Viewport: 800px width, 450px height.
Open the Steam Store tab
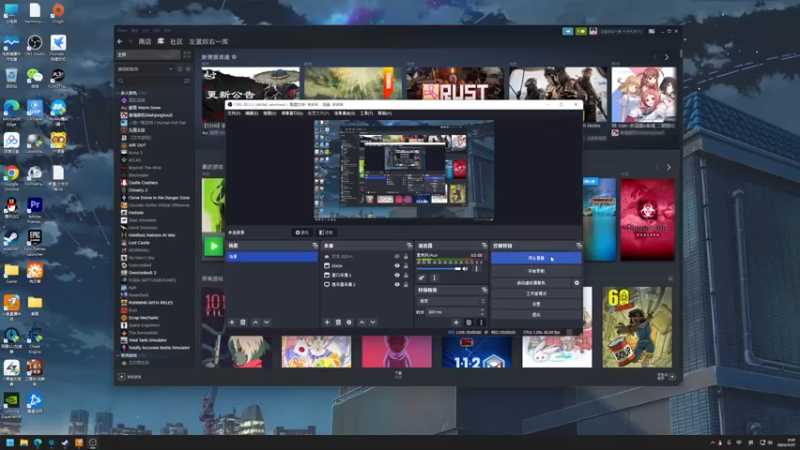click(x=145, y=41)
